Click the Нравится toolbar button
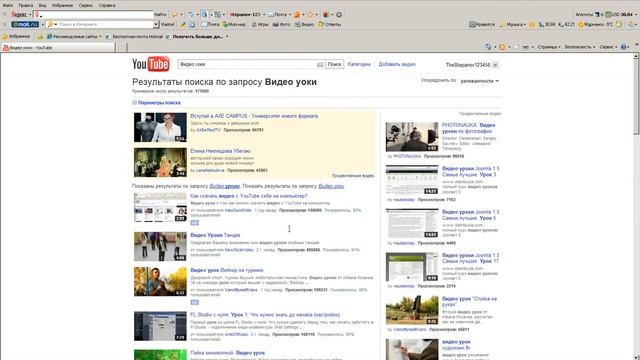Image resolution: width=640 pixels, height=360 pixels. pos(482,24)
